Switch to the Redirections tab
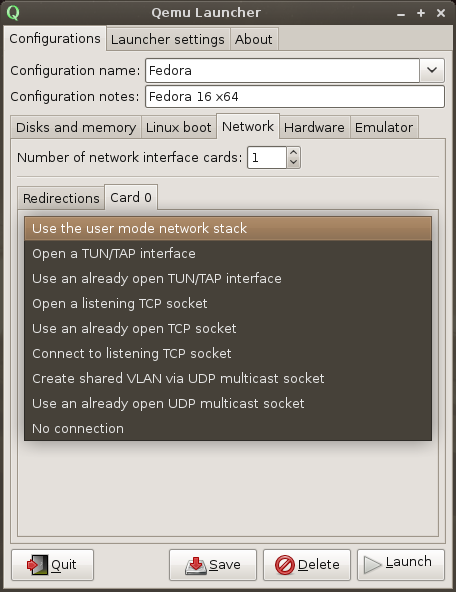 tap(61, 198)
